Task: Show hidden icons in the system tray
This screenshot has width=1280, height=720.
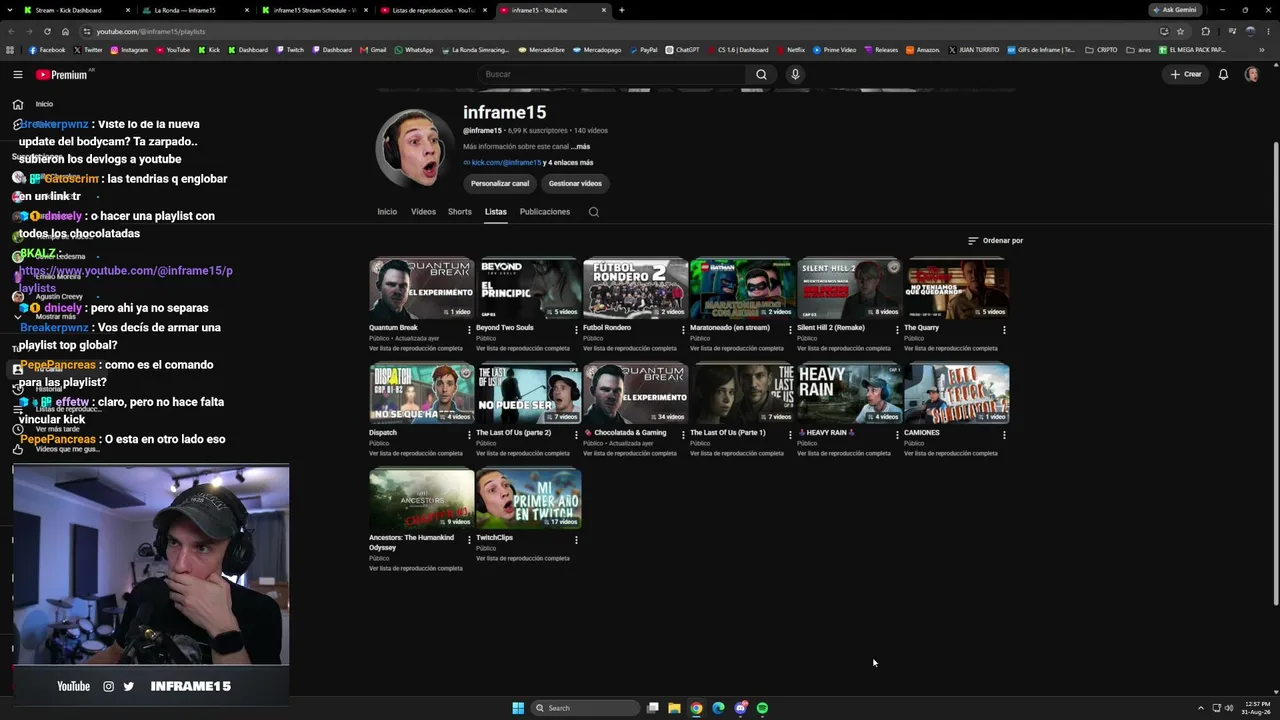Action: point(1201,708)
